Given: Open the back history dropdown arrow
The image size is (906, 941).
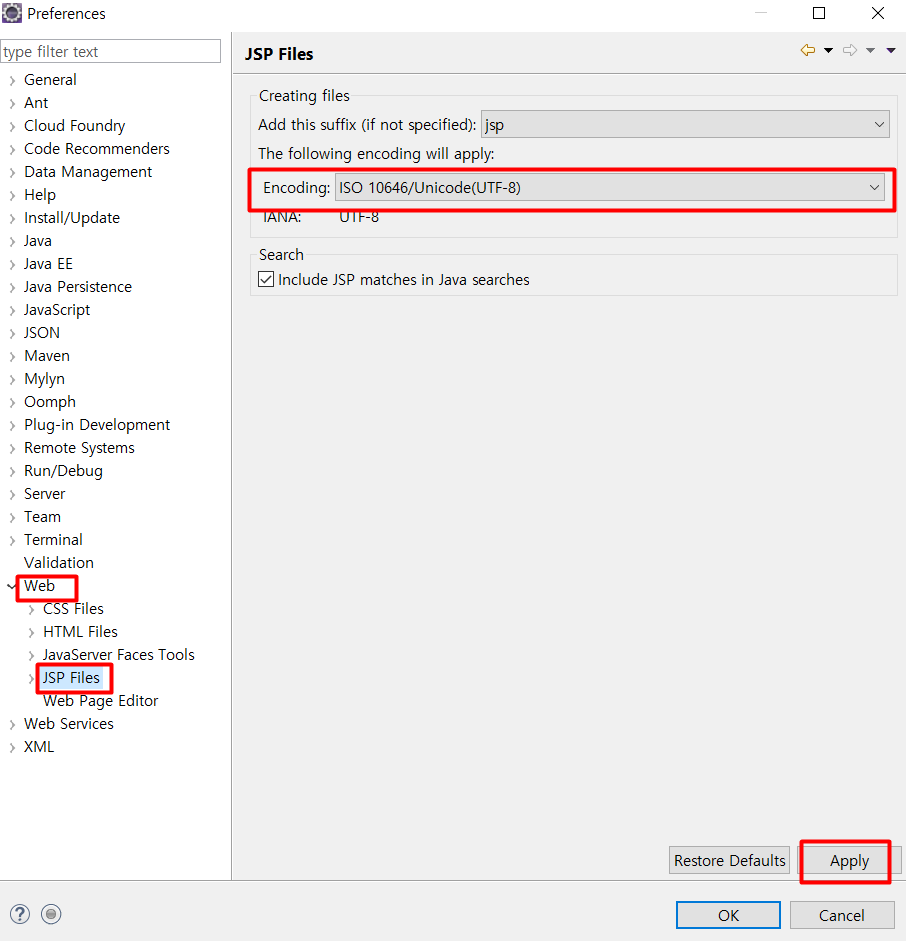Looking at the screenshot, I should (x=829, y=50).
